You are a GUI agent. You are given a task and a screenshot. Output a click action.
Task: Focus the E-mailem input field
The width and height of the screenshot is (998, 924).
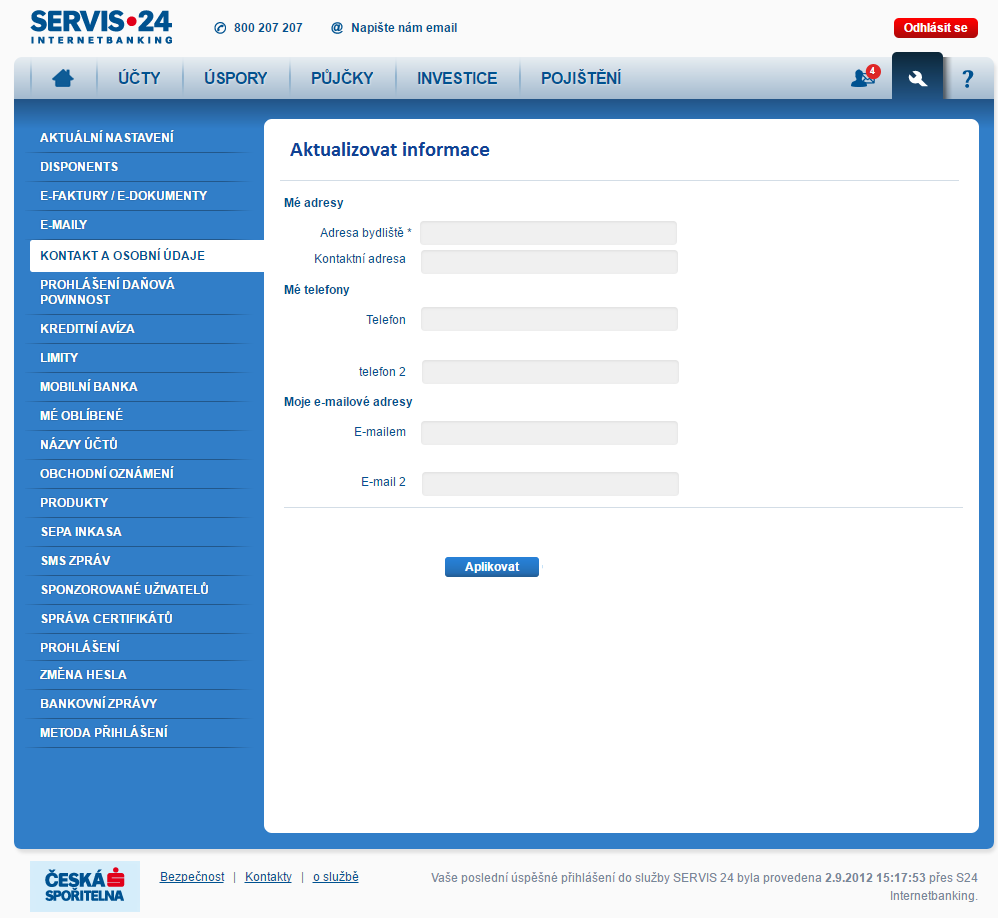[x=549, y=433]
